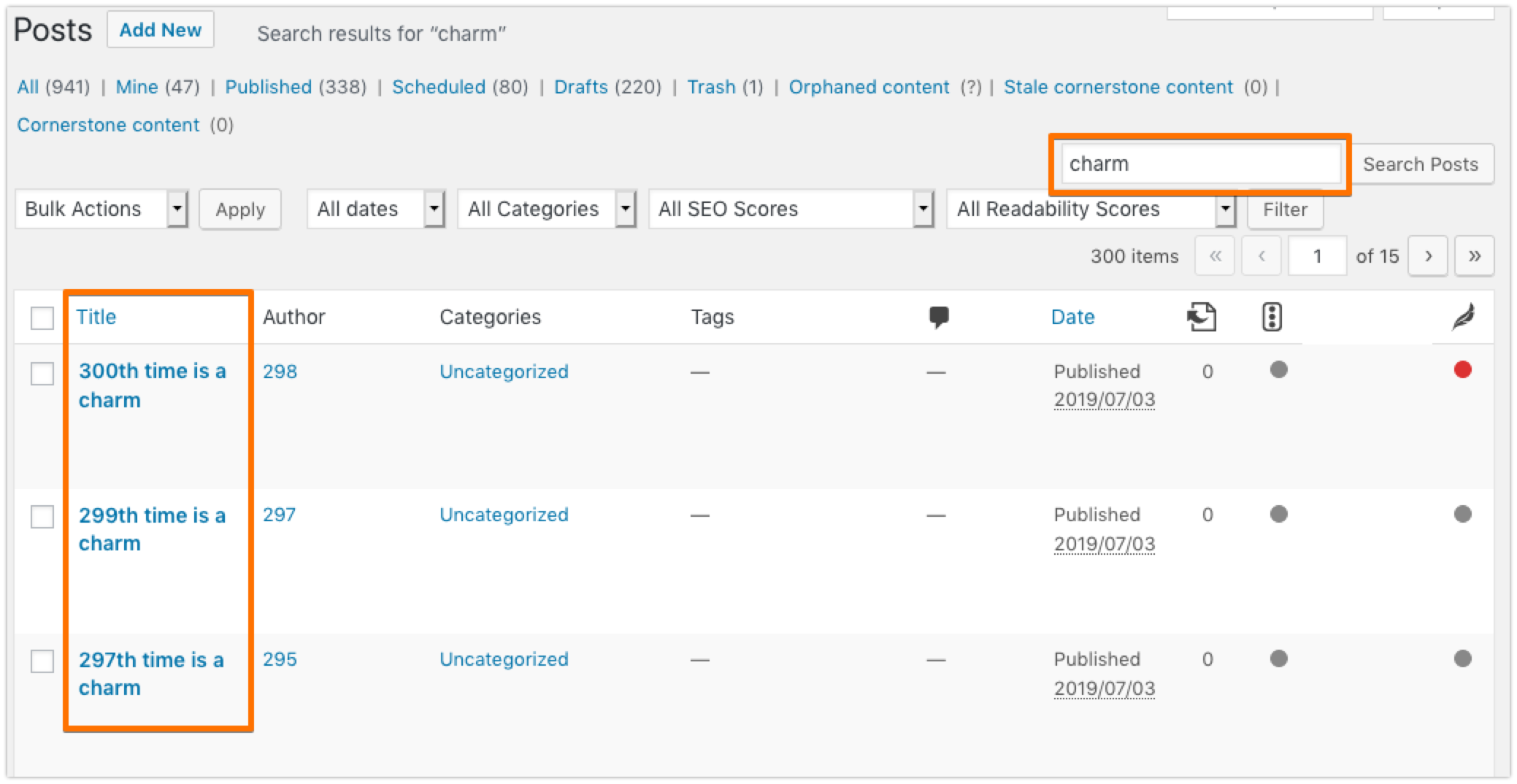Click the 2019/07/03 date of 299th post
The height and width of the screenshot is (784, 1517).
pyautogui.click(x=1104, y=544)
